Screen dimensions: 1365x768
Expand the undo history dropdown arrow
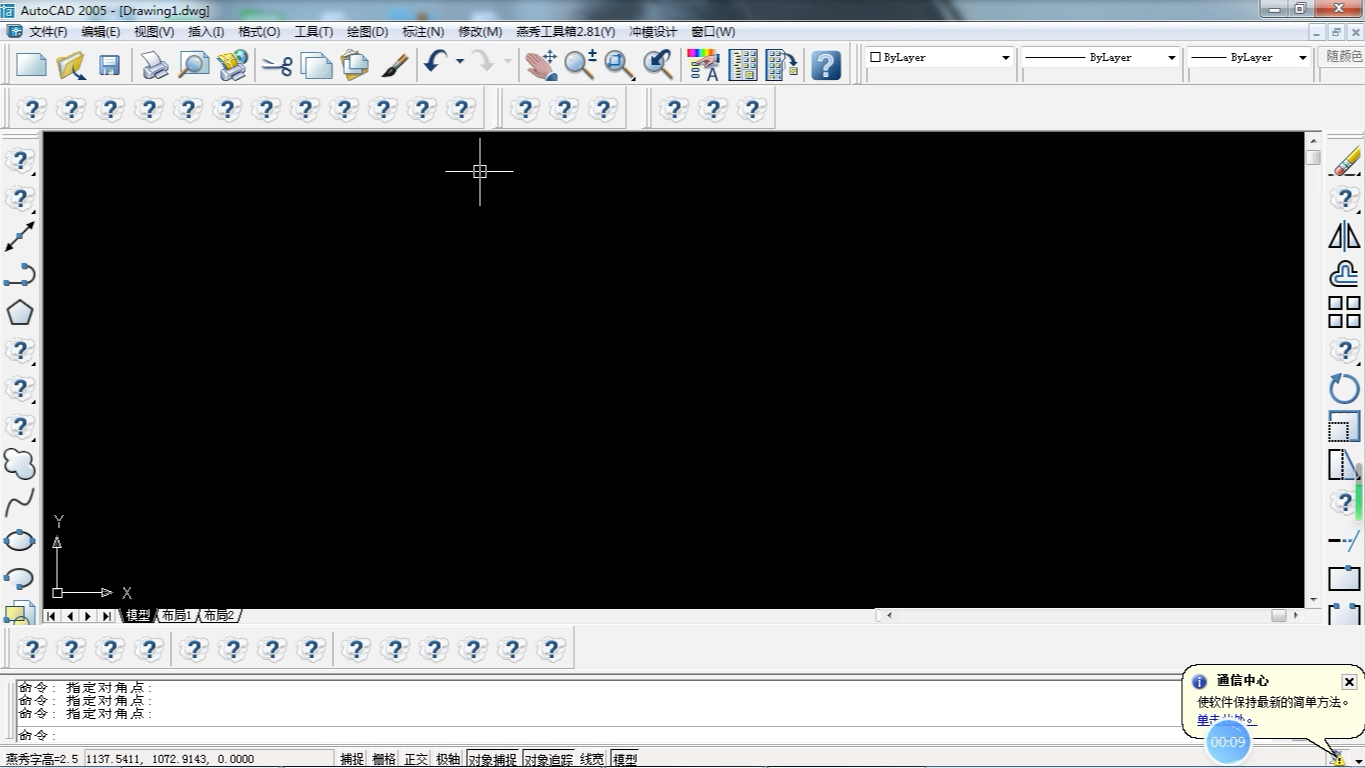460,62
